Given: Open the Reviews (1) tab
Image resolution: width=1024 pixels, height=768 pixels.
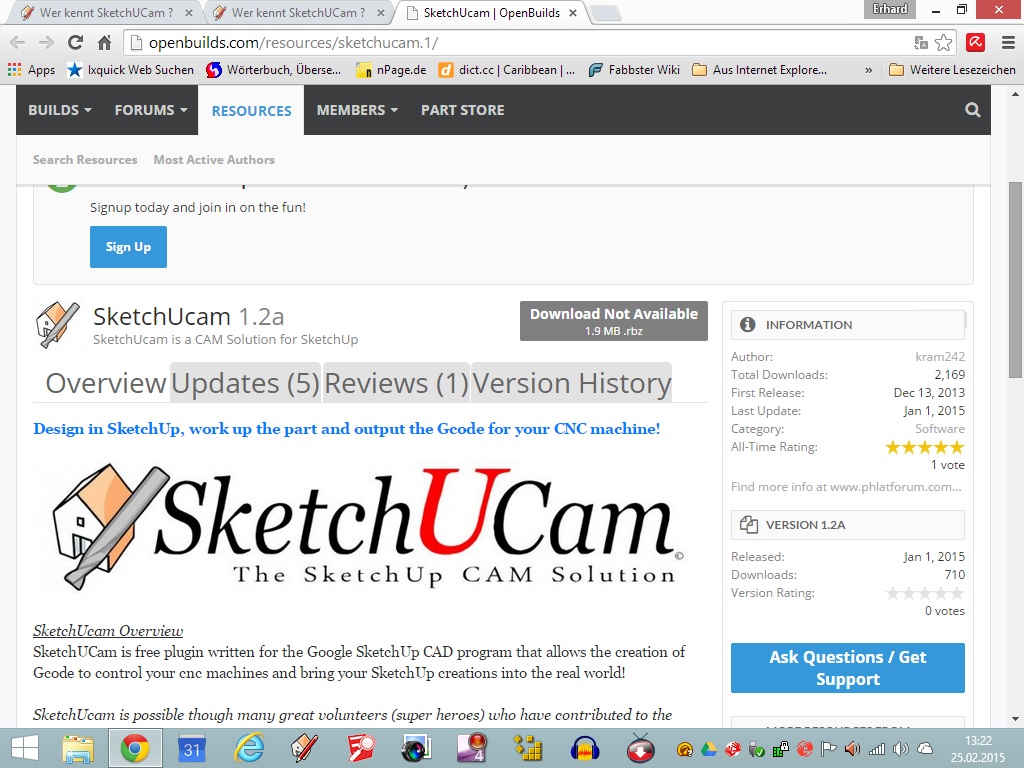Looking at the screenshot, I should point(396,383).
